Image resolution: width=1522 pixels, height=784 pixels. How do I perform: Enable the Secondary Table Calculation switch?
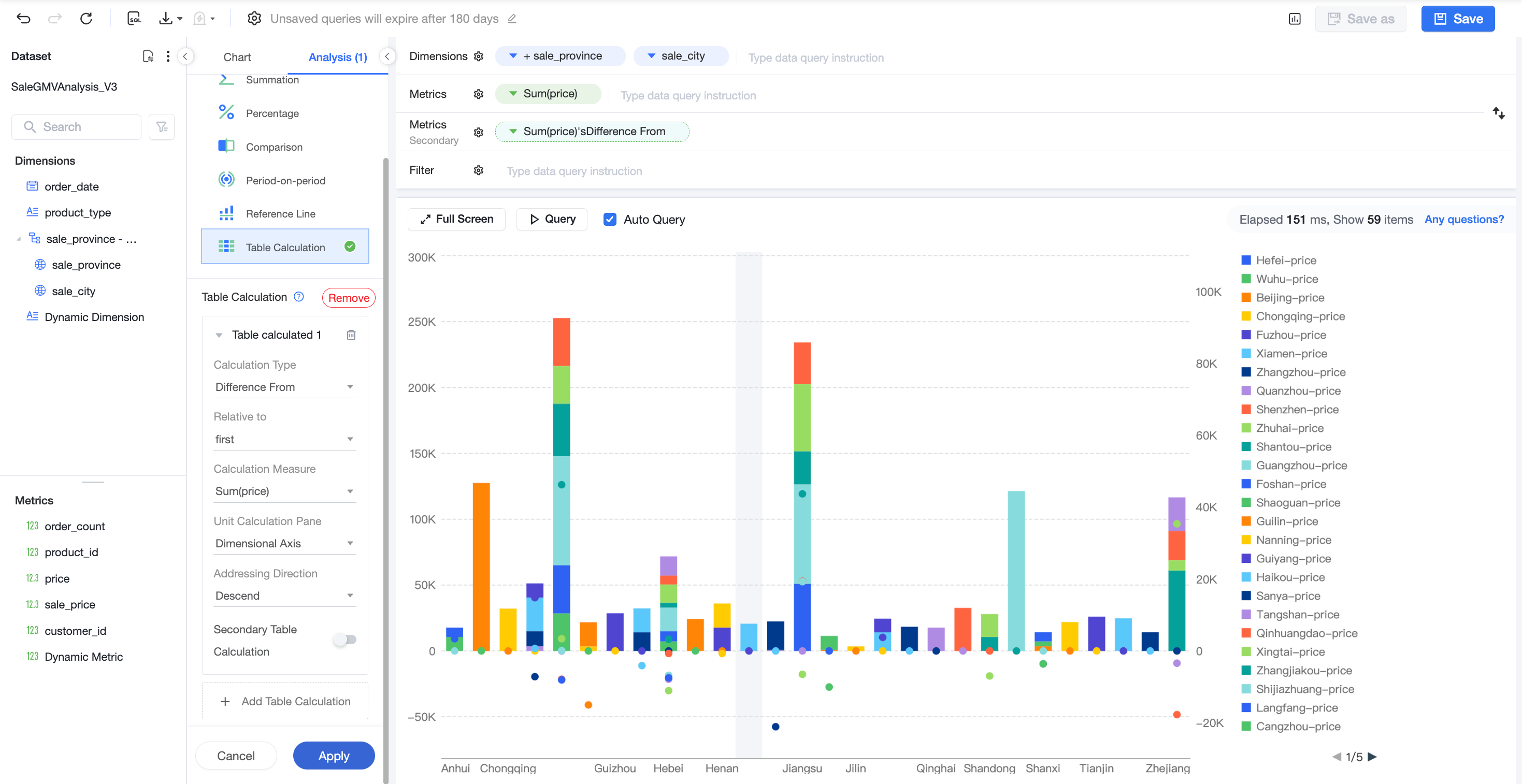[x=345, y=639]
